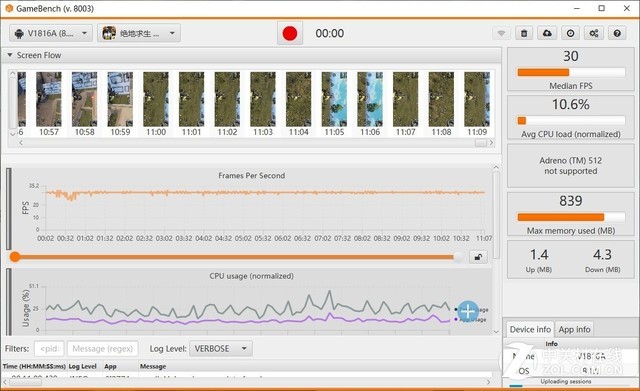Click the timeline slider end handle

pyautogui.click(x=459, y=257)
